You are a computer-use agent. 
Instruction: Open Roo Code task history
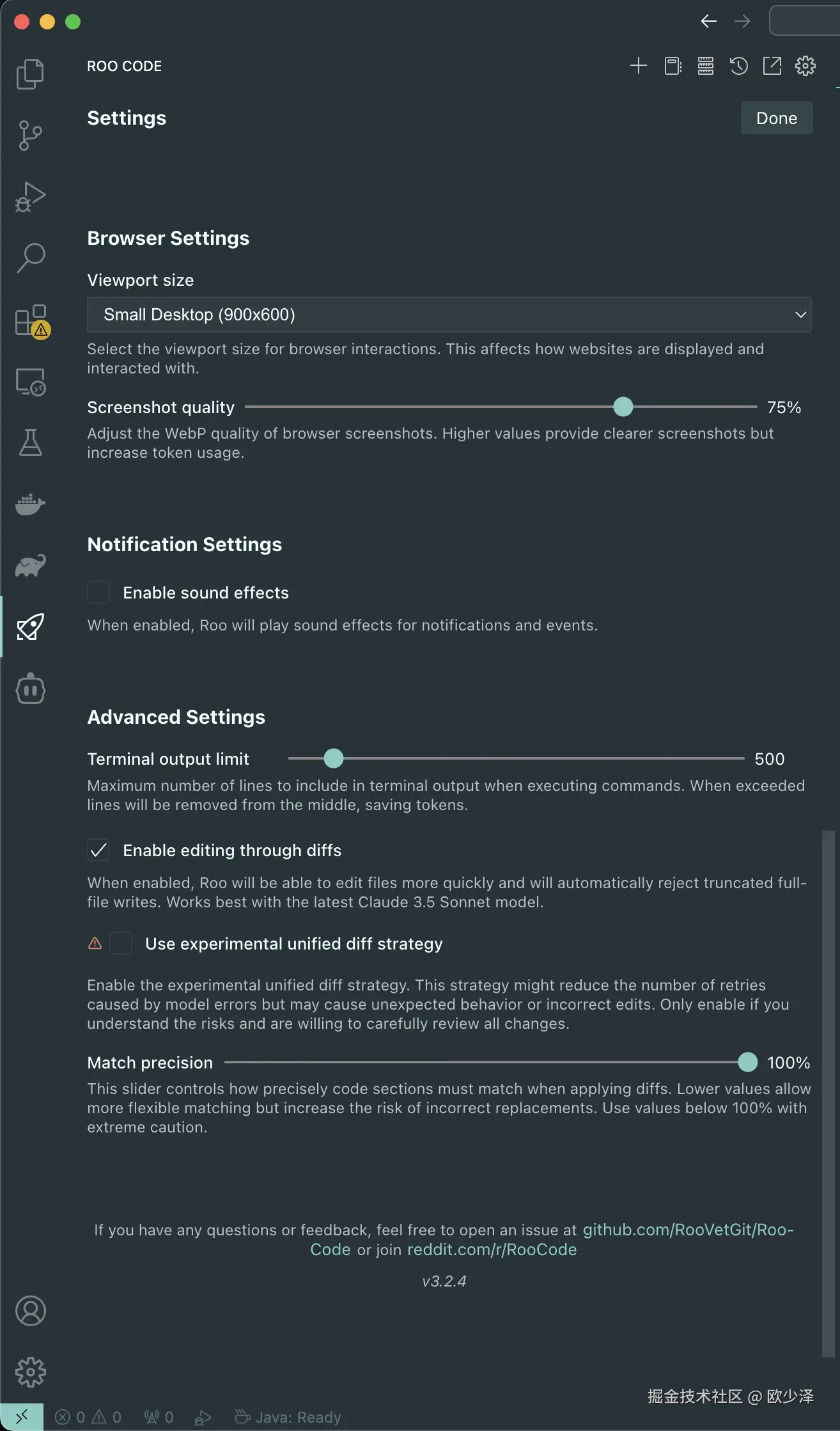738,66
